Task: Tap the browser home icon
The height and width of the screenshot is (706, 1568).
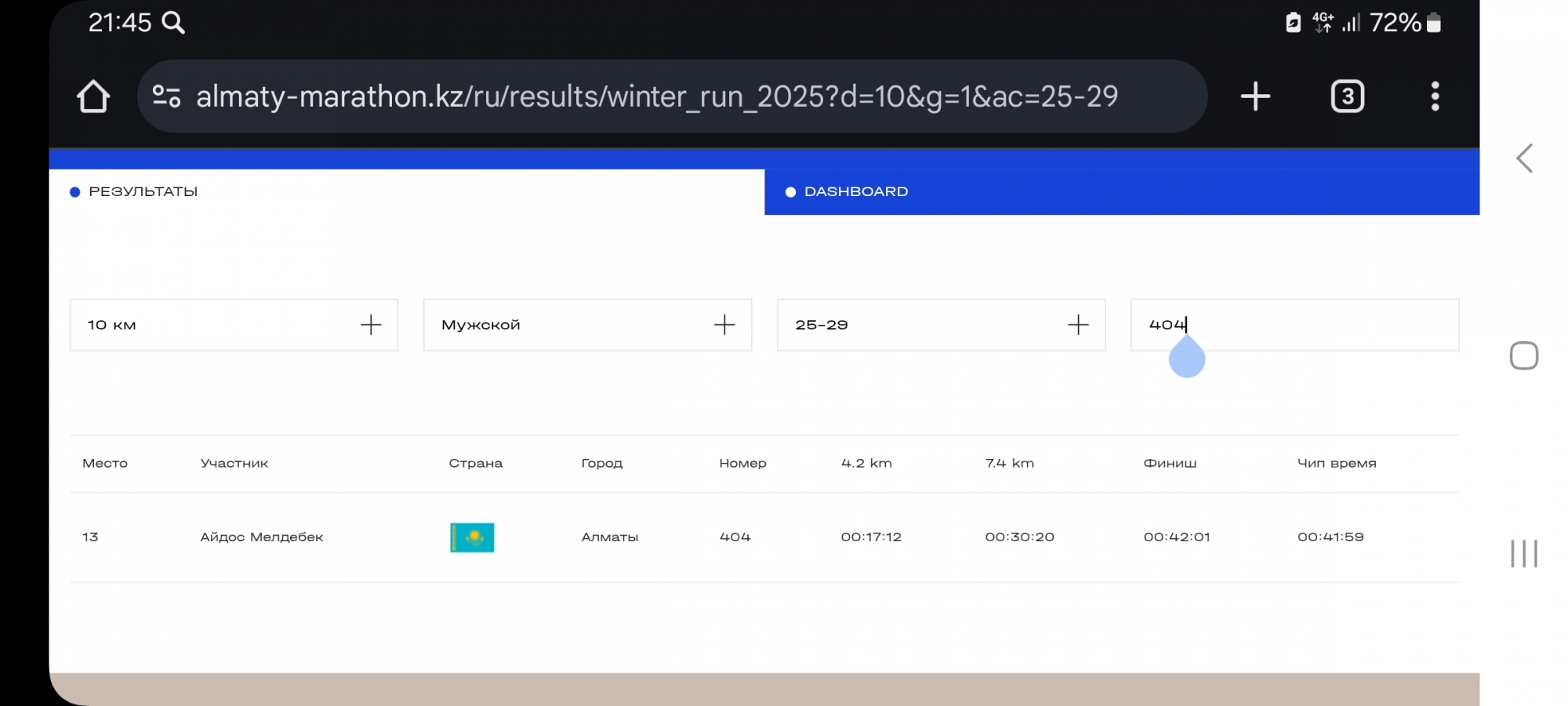Action: tap(93, 96)
